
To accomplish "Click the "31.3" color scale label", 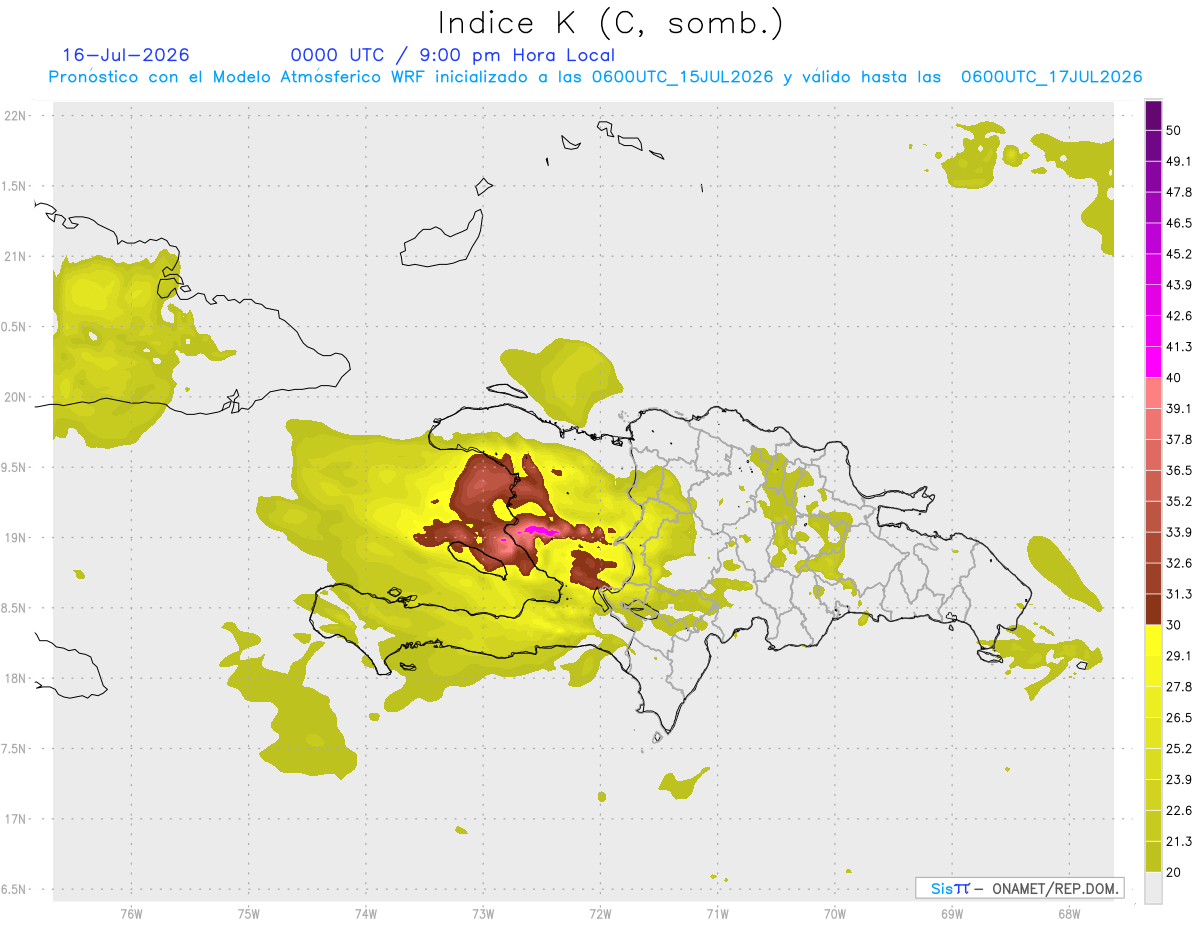I will (x=1179, y=594).
